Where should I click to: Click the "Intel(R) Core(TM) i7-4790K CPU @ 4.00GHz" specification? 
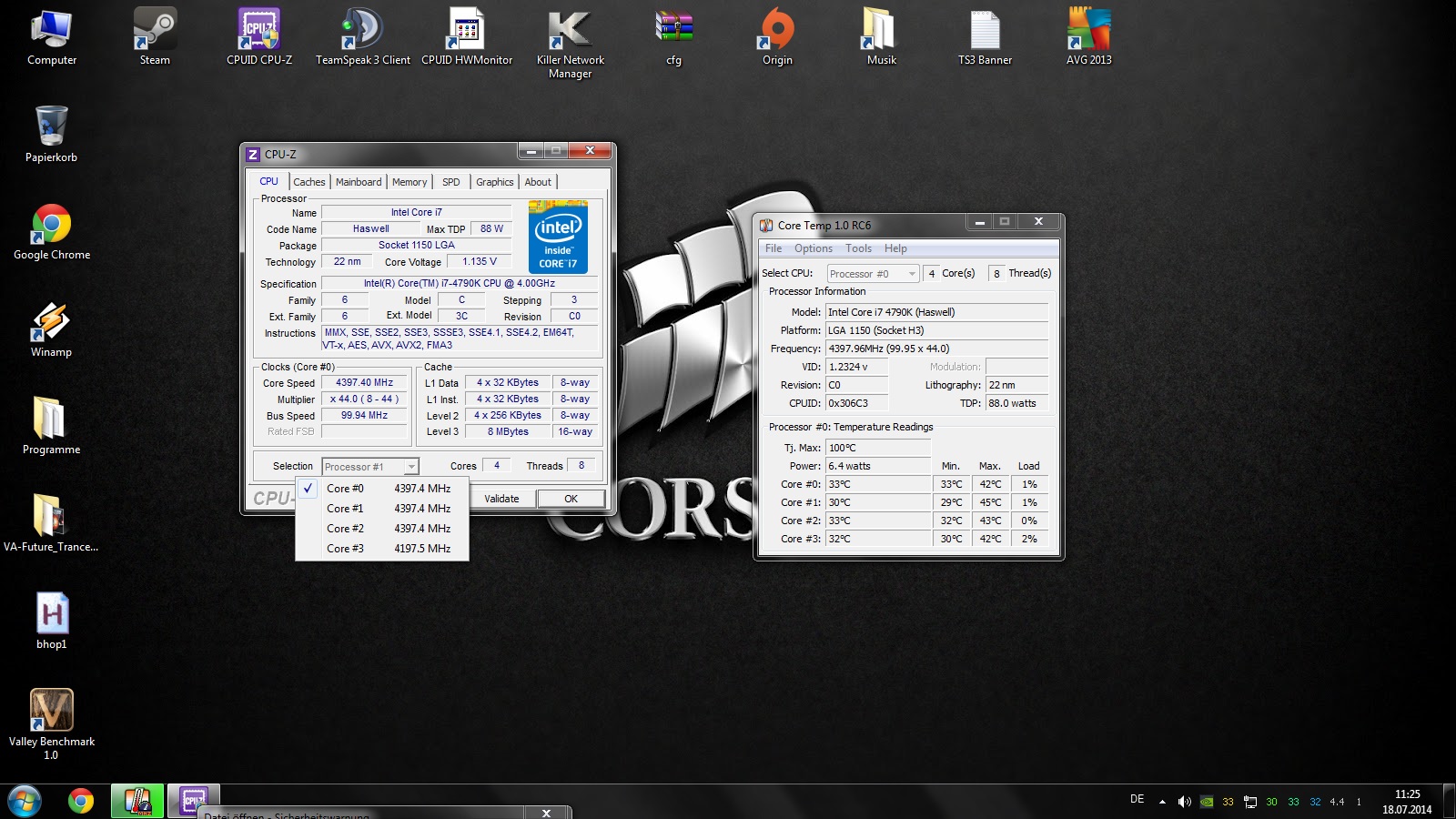tap(460, 284)
